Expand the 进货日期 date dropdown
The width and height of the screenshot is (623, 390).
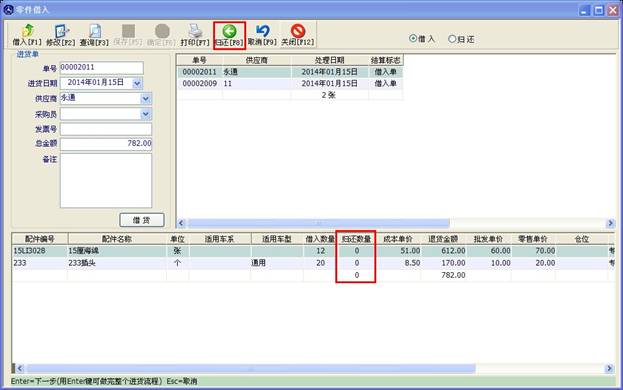click(137, 83)
